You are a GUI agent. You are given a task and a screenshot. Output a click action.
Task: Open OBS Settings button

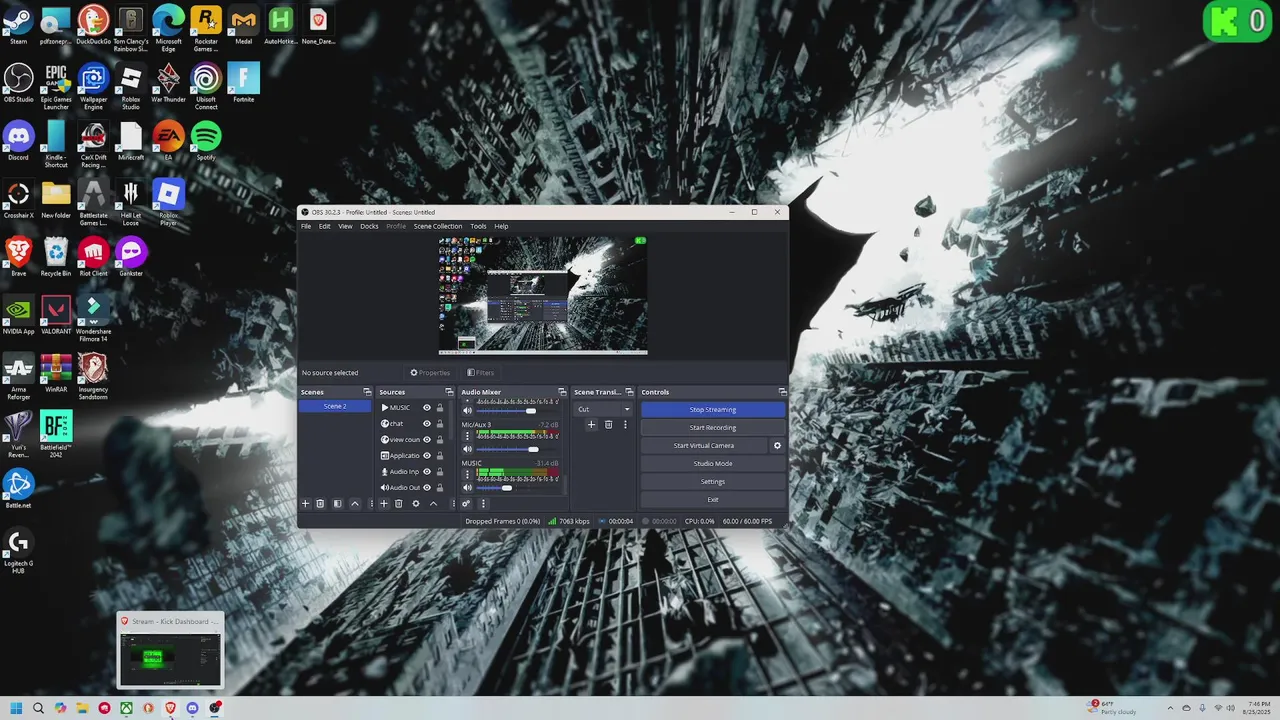point(712,482)
